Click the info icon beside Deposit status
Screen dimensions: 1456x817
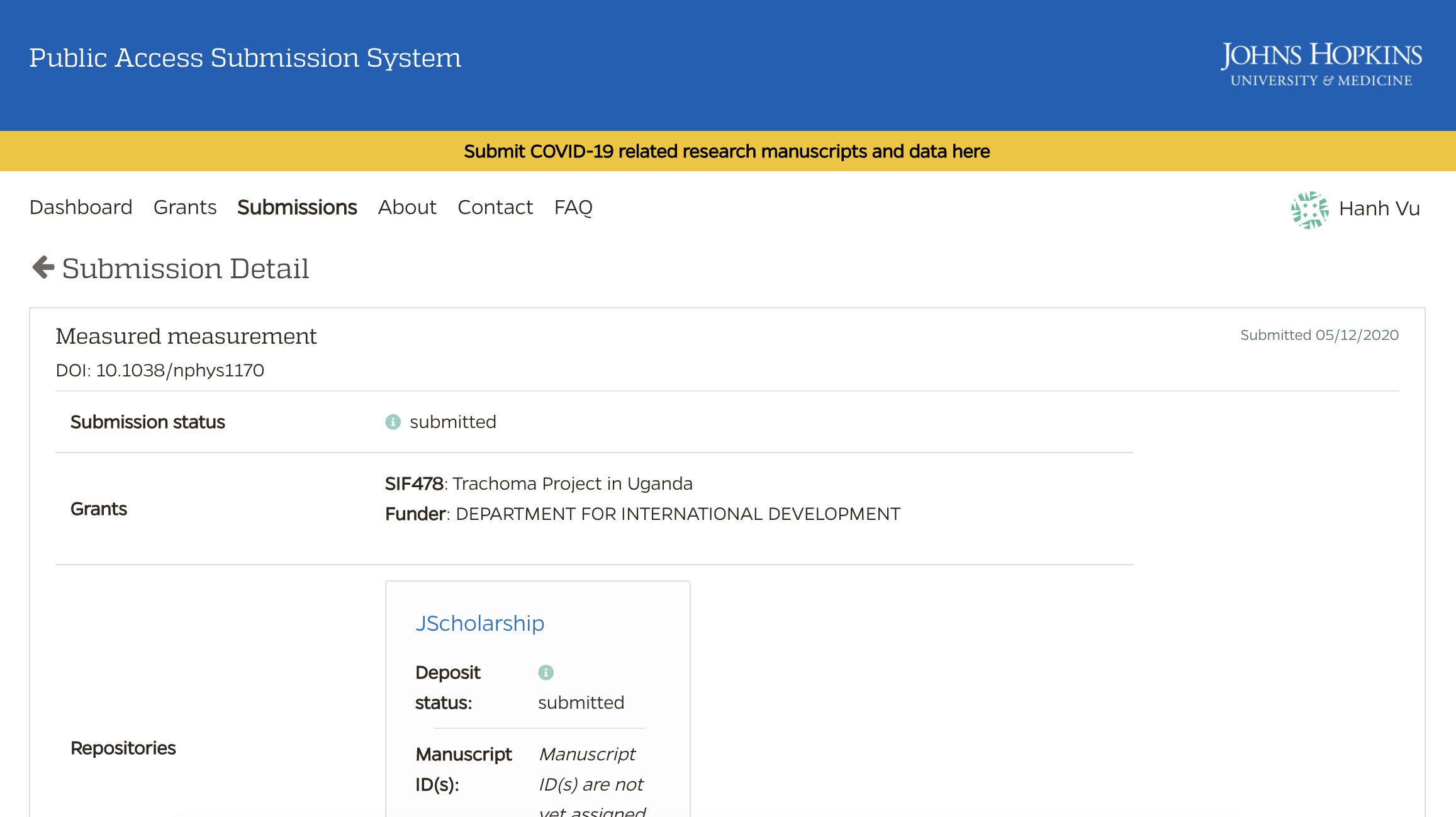[546, 672]
